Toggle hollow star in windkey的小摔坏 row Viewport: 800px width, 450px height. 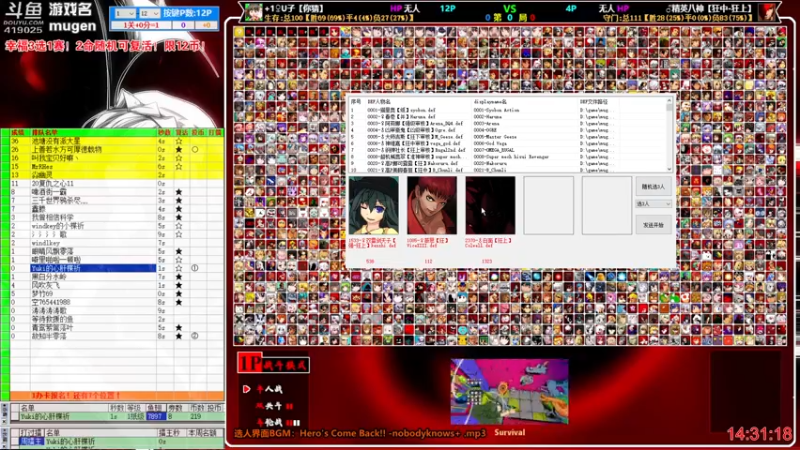click(179, 226)
